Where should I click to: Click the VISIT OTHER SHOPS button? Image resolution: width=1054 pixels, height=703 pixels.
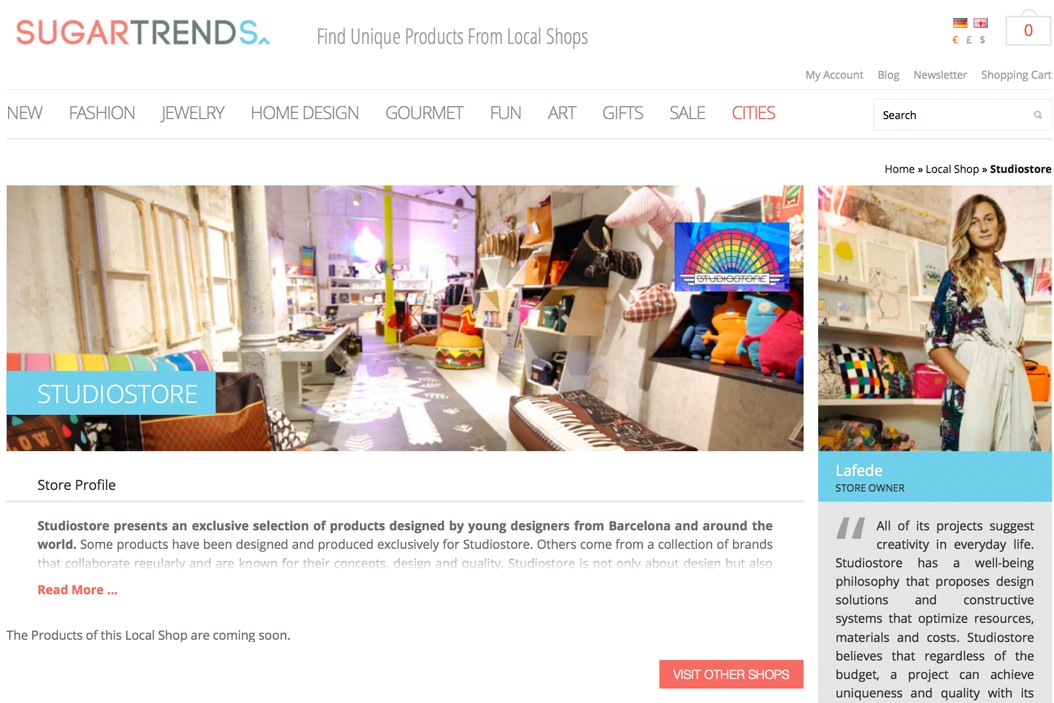tap(731, 674)
